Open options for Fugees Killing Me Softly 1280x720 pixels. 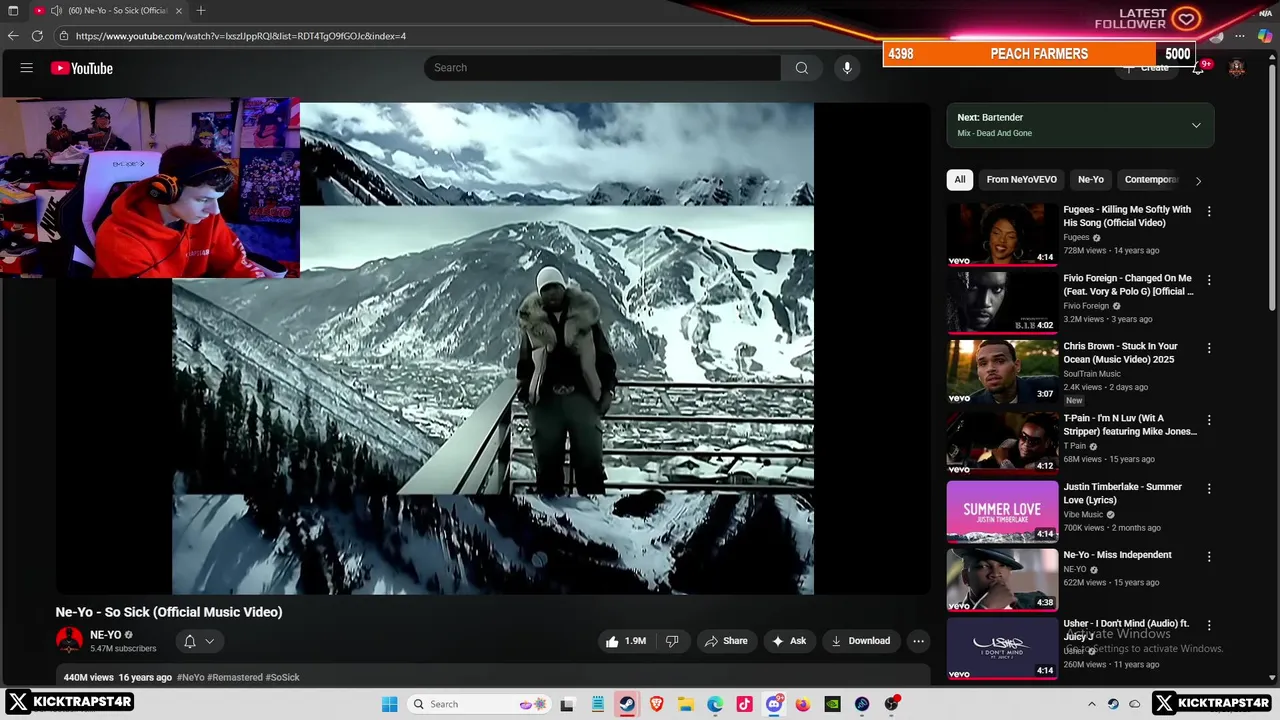point(1209,211)
